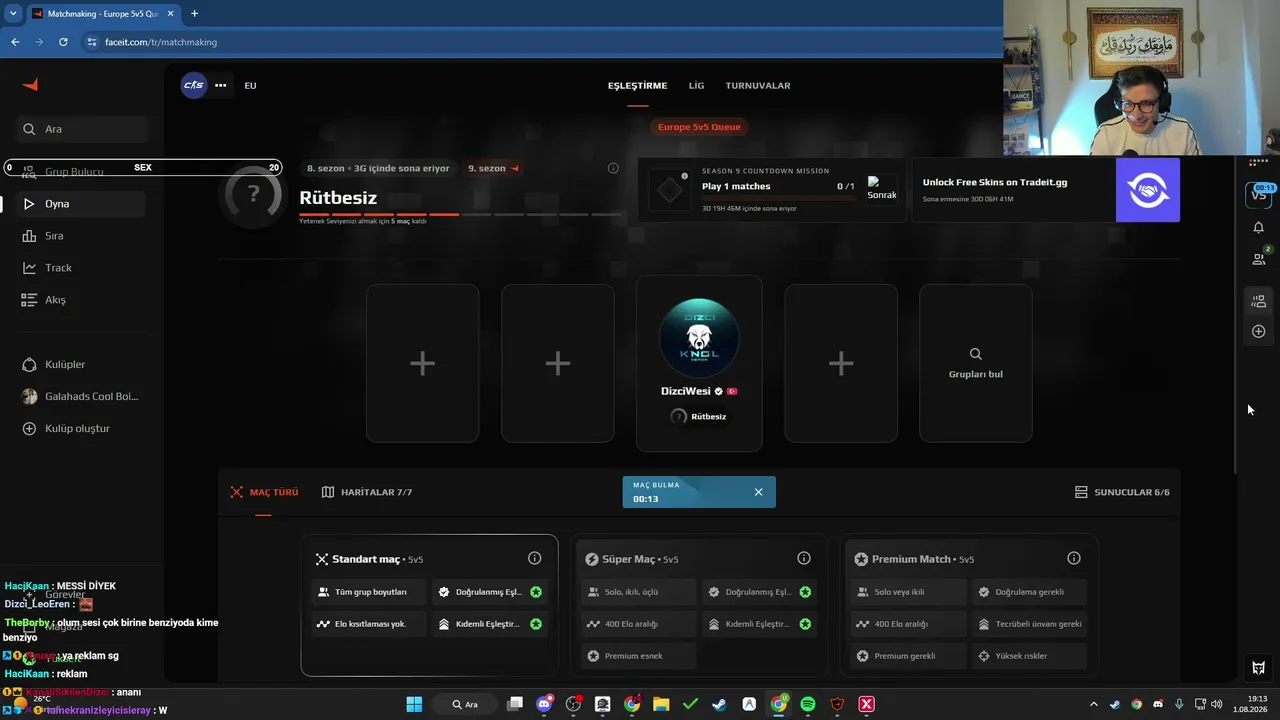
Task: Click the first empty party slot plus
Action: click(422, 363)
